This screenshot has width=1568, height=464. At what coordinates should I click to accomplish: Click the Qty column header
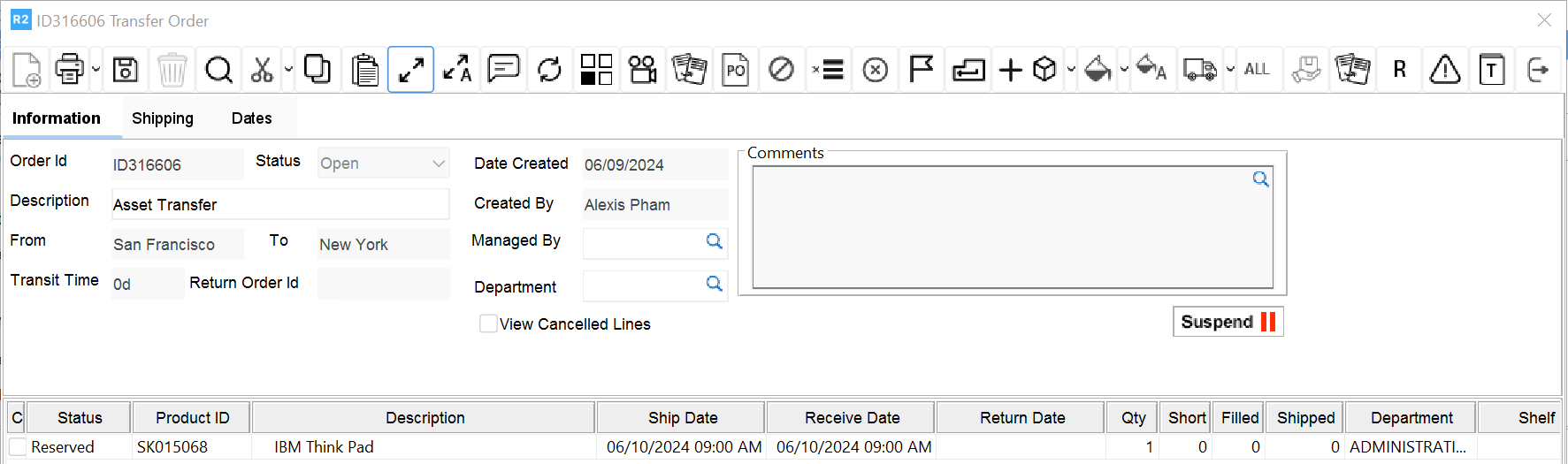[1133, 418]
